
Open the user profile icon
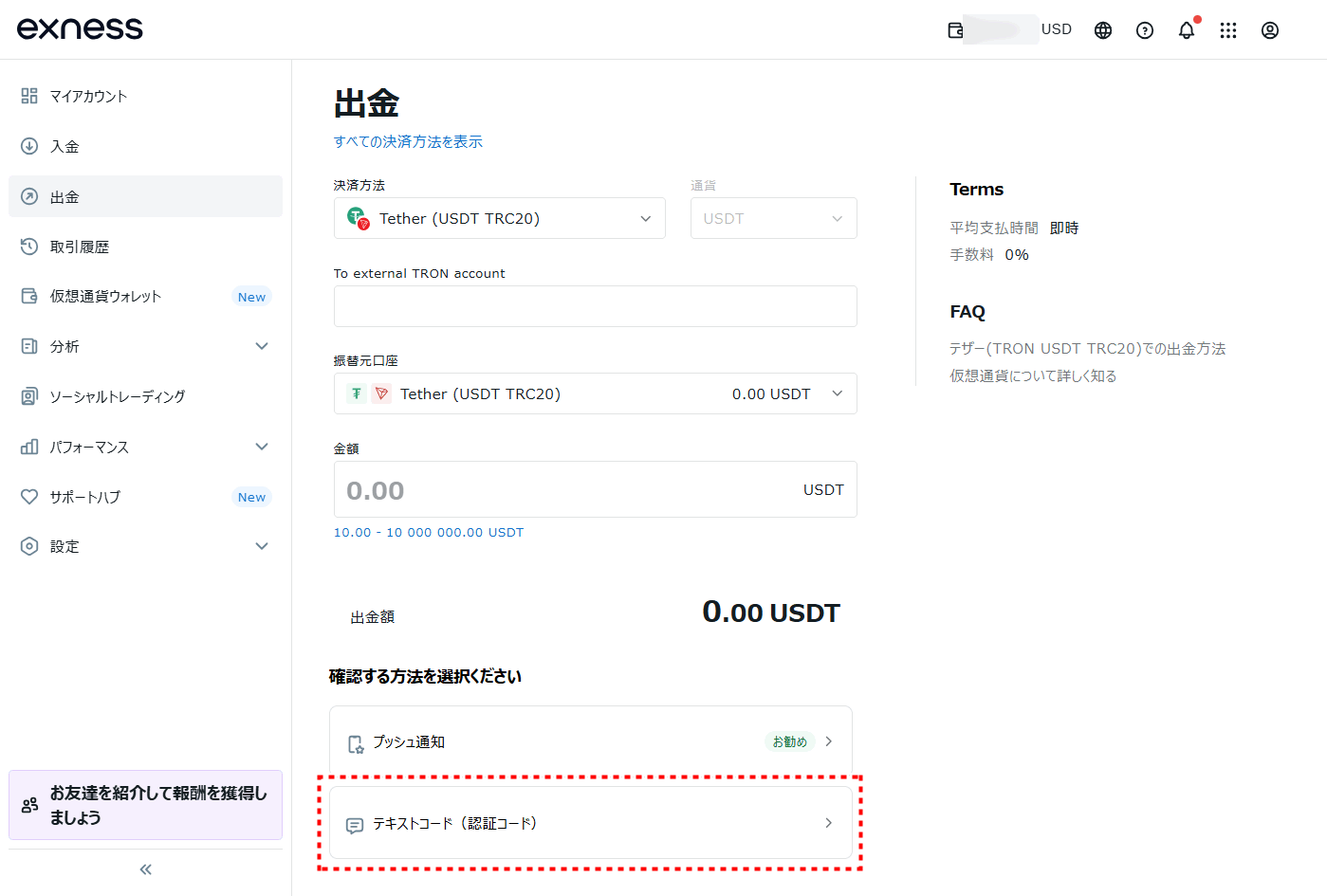click(1270, 30)
